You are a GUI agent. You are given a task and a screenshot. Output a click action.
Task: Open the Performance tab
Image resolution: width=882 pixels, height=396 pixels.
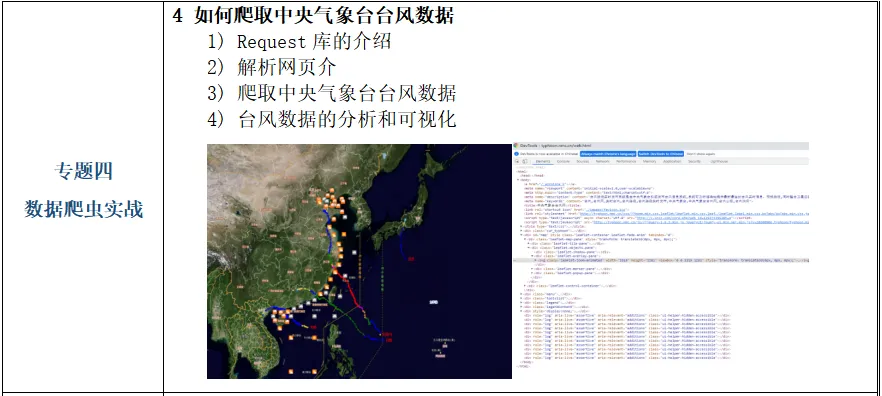click(626, 161)
